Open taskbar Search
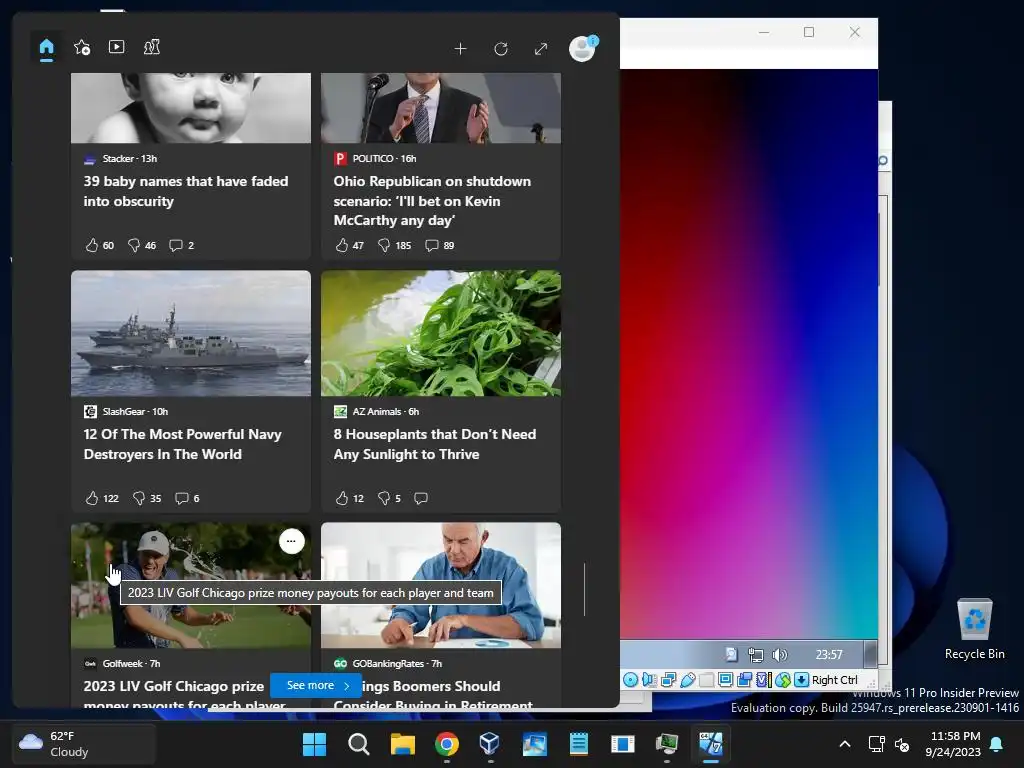The image size is (1024, 768). (x=359, y=744)
